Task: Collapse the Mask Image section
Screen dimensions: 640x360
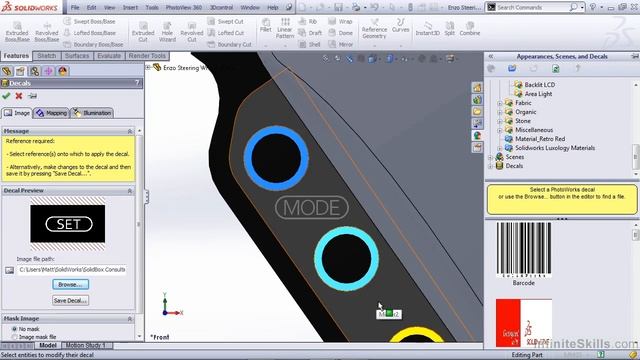Action: [130, 318]
